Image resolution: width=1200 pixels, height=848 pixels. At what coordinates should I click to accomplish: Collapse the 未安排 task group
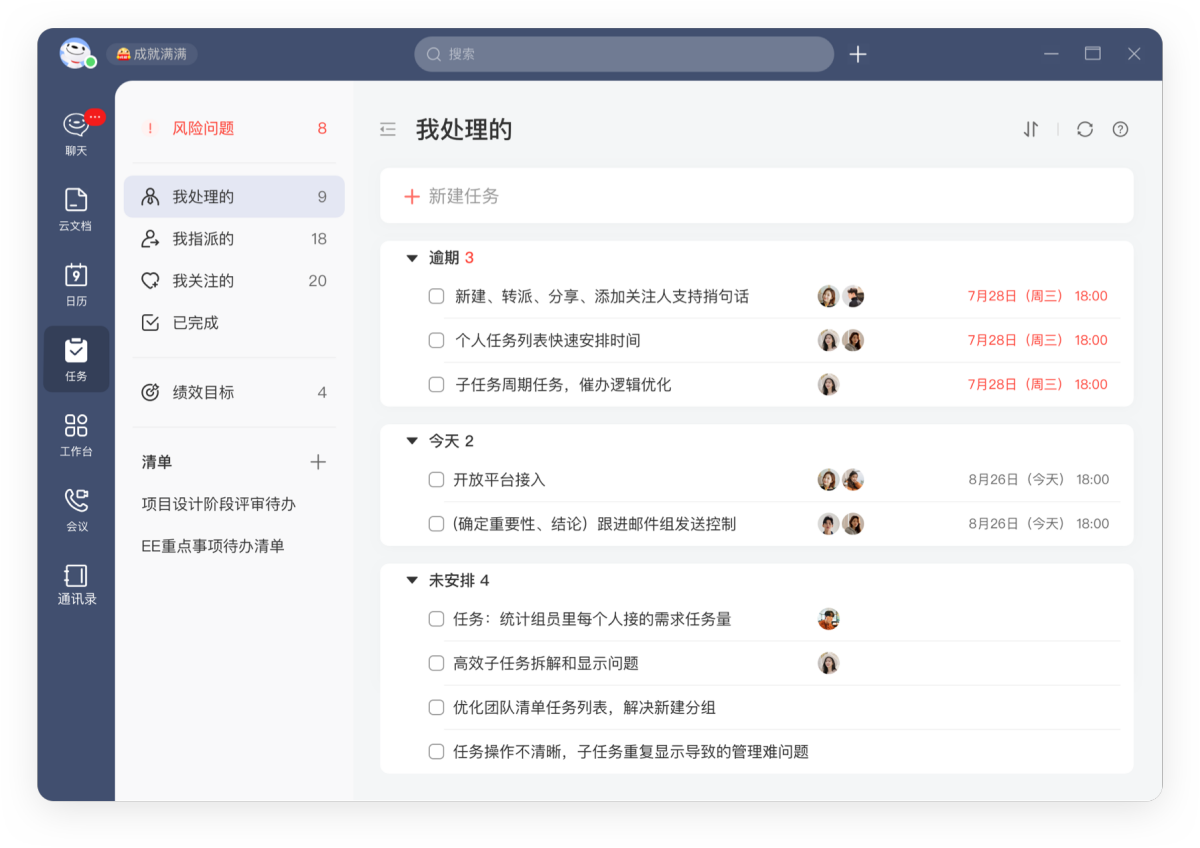tap(412, 580)
